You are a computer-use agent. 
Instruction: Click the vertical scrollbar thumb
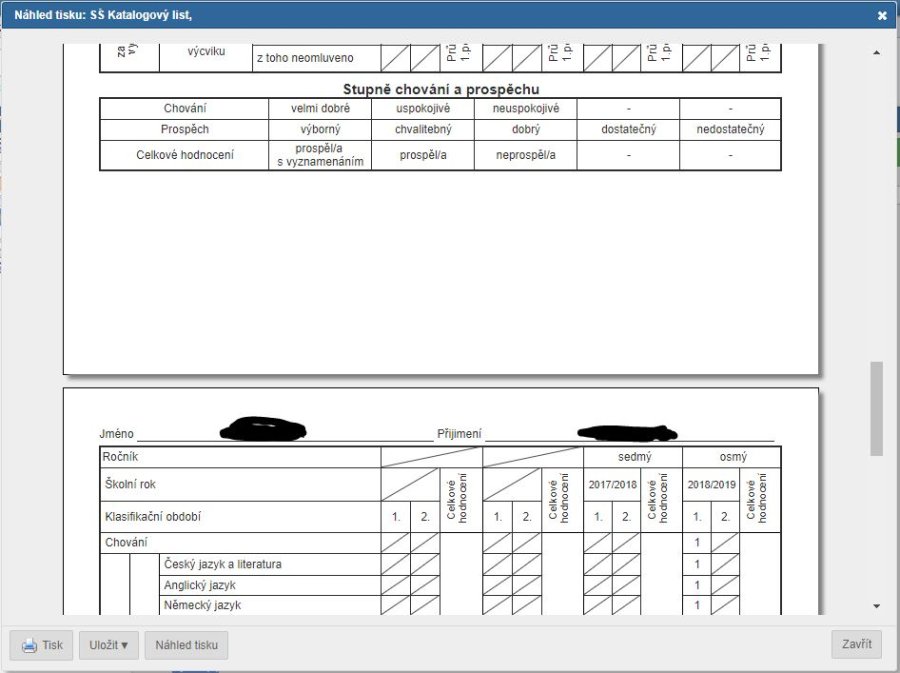[x=877, y=408]
